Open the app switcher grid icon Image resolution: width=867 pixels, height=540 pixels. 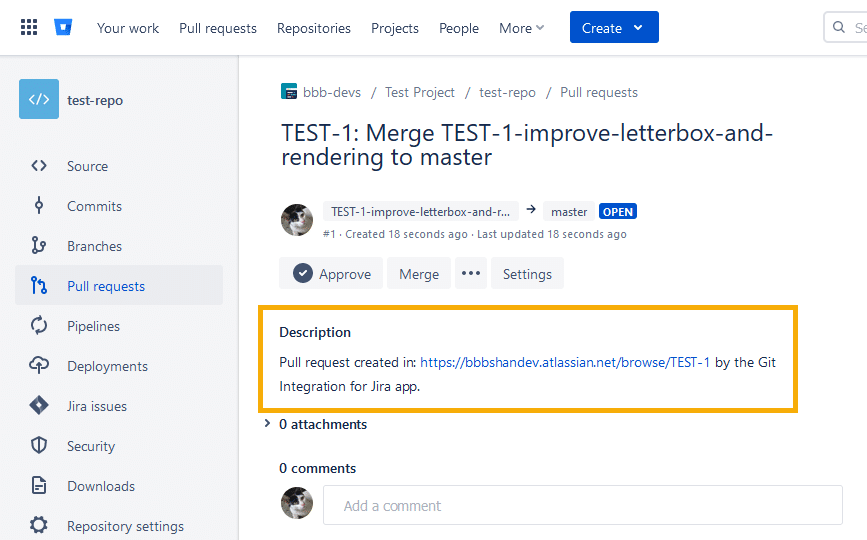29,27
